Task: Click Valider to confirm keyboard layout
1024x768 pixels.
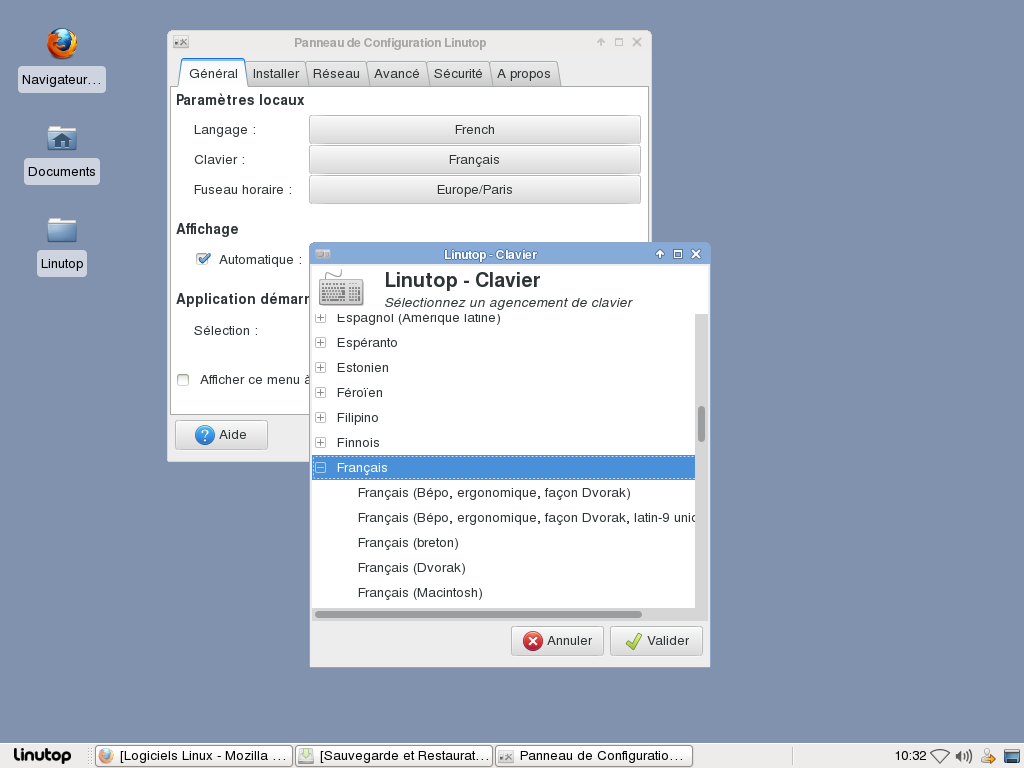Action: click(x=656, y=641)
